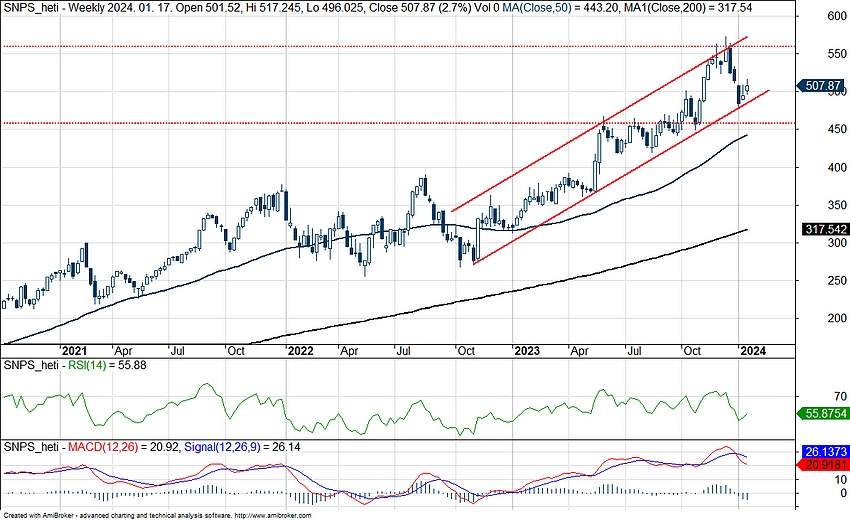Click the SNPS_heti Weekly chart title
This screenshot has width=850, height=520.
click(x=60, y=8)
